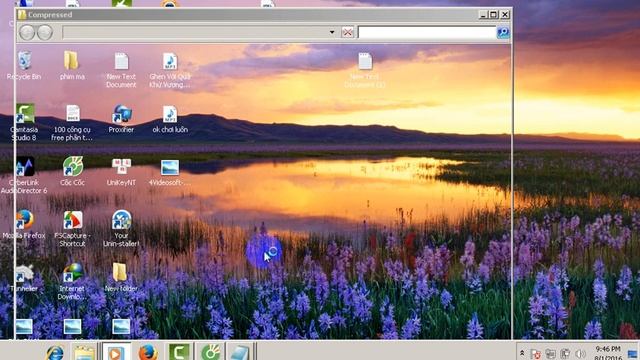Screen dimensions: 640x360
Task: Launch the Cốc Cốc browser shortcut
Action: [73, 171]
